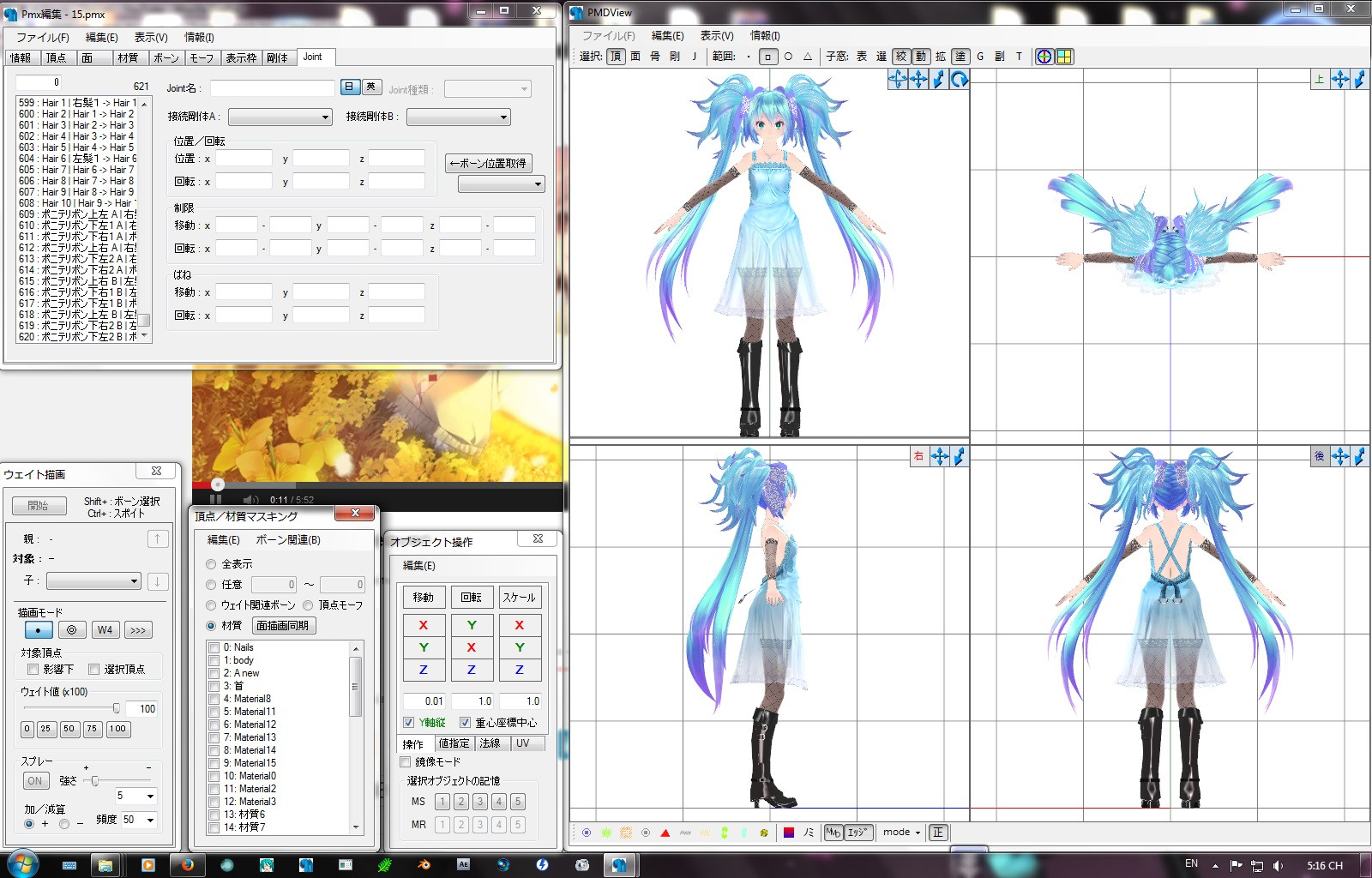Select face (面) selection mode in PMDView toolbar
The height and width of the screenshot is (878, 1372).
[x=635, y=57]
